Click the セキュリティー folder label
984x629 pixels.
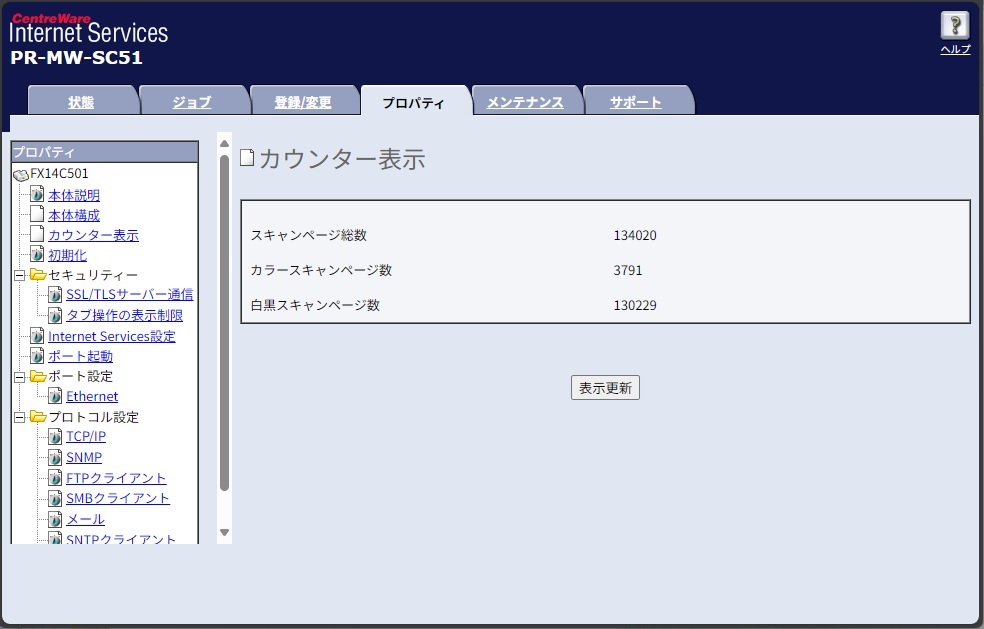pos(93,275)
